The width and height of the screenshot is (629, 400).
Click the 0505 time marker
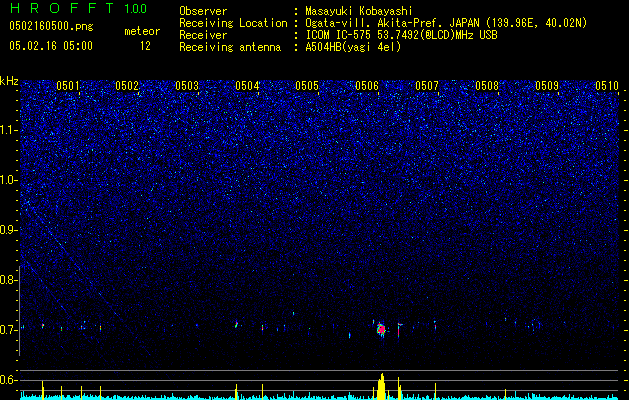point(307,86)
